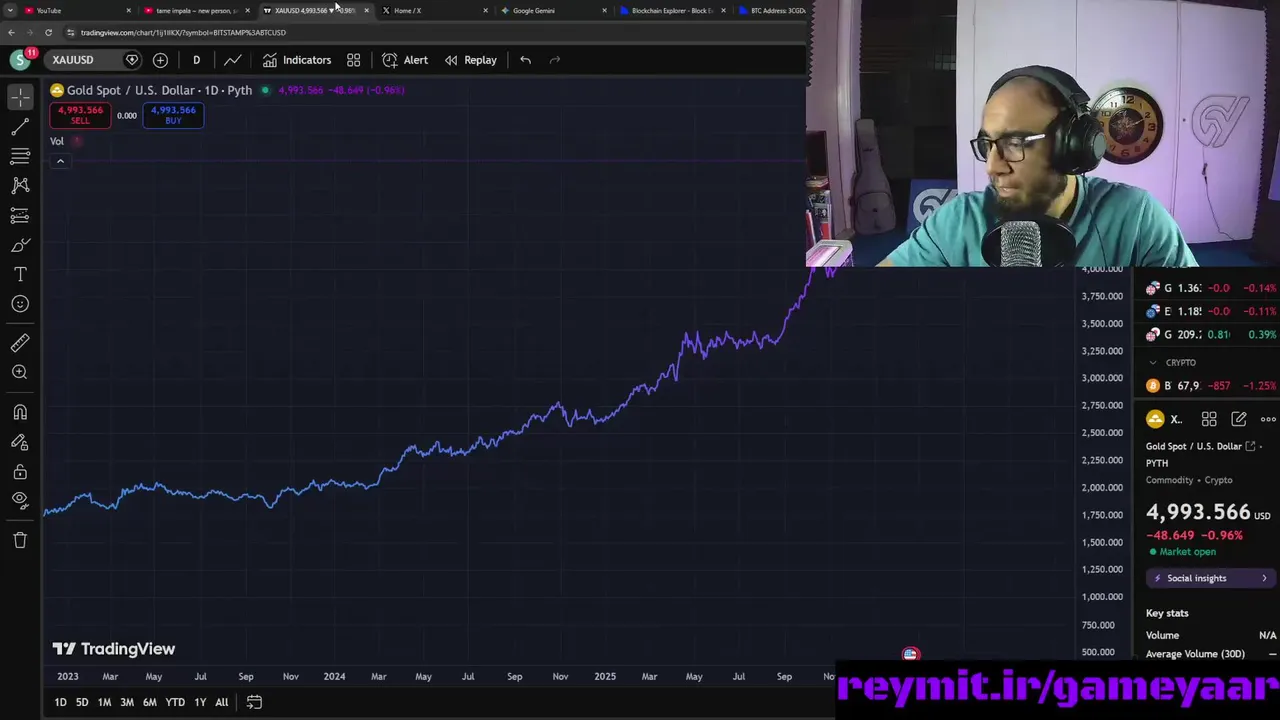This screenshot has width=1280, height=720.
Task: Open the forecasting and measurement tools
Action: [x=20, y=215]
